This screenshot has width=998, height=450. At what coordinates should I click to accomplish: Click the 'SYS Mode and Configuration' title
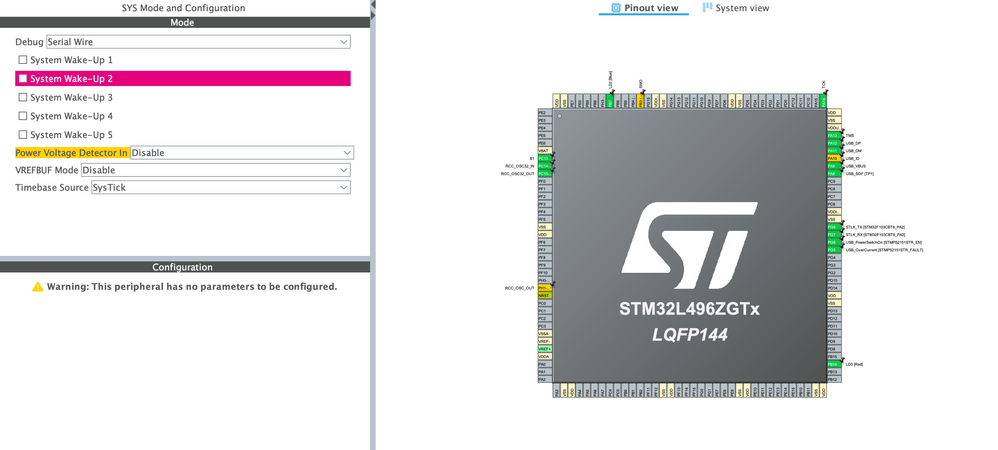(x=183, y=8)
